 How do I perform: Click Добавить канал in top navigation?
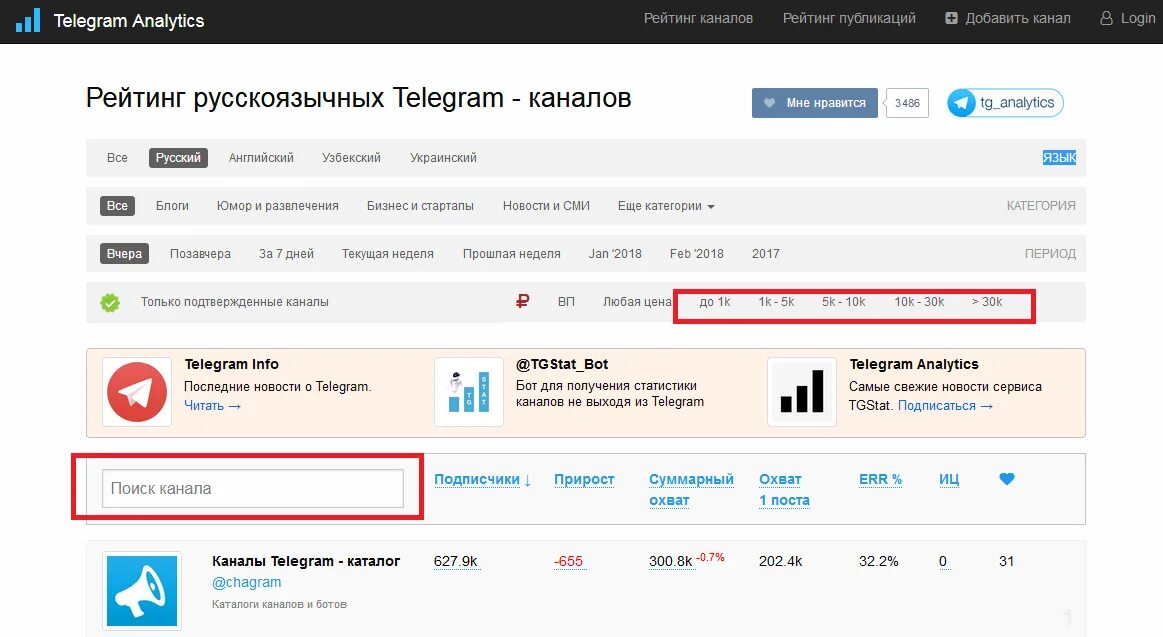tap(1018, 19)
